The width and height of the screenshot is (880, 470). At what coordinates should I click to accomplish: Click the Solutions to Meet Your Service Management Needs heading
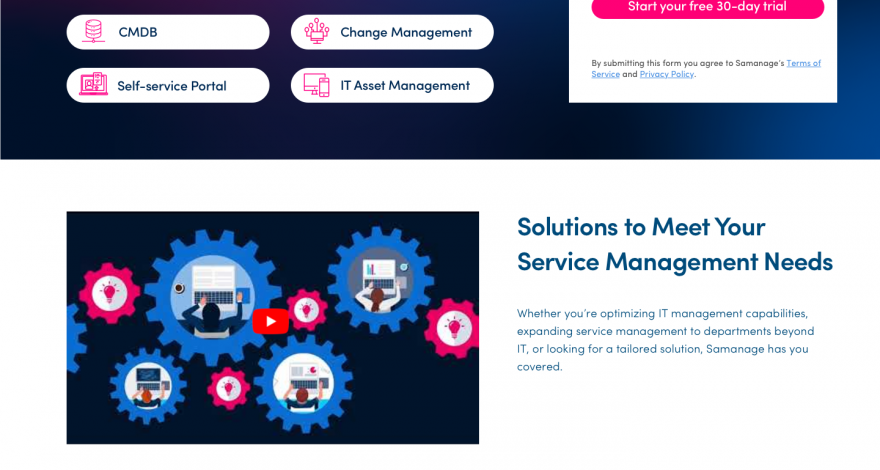[x=674, y=243]
